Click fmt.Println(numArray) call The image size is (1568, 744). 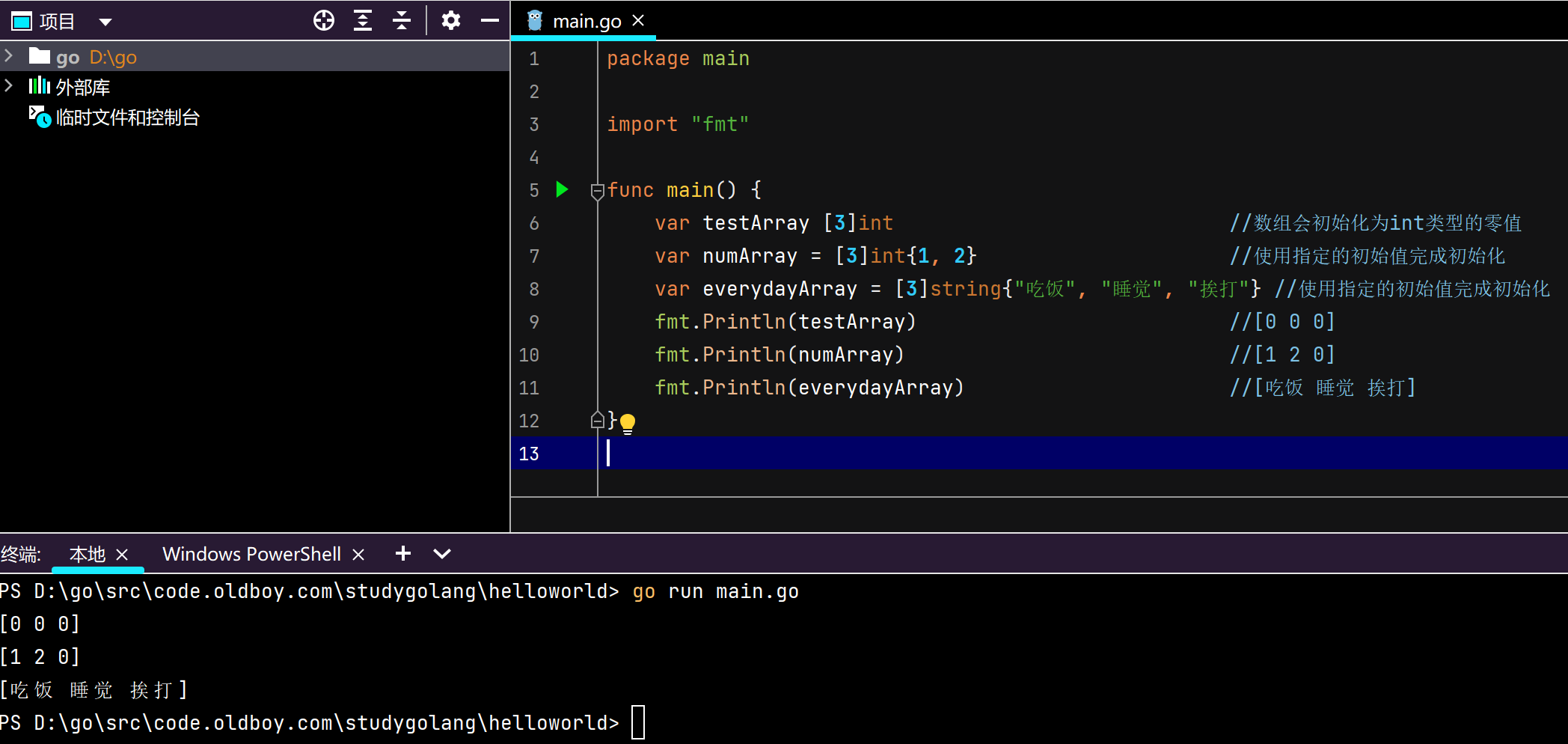click(x=780, y=355)
